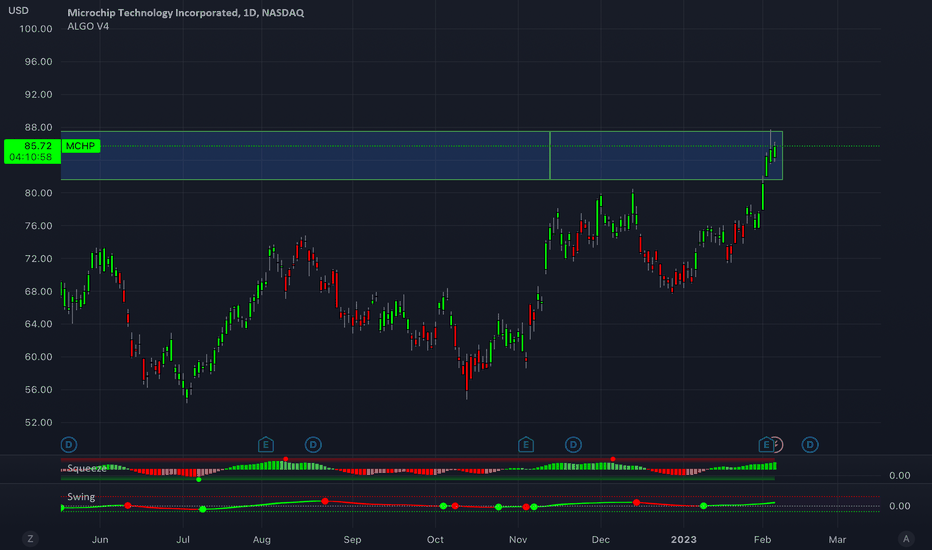
Task: Click the 04:10:58 bar countdown timer
Action: pyautogui.click(x=32, y=158)
